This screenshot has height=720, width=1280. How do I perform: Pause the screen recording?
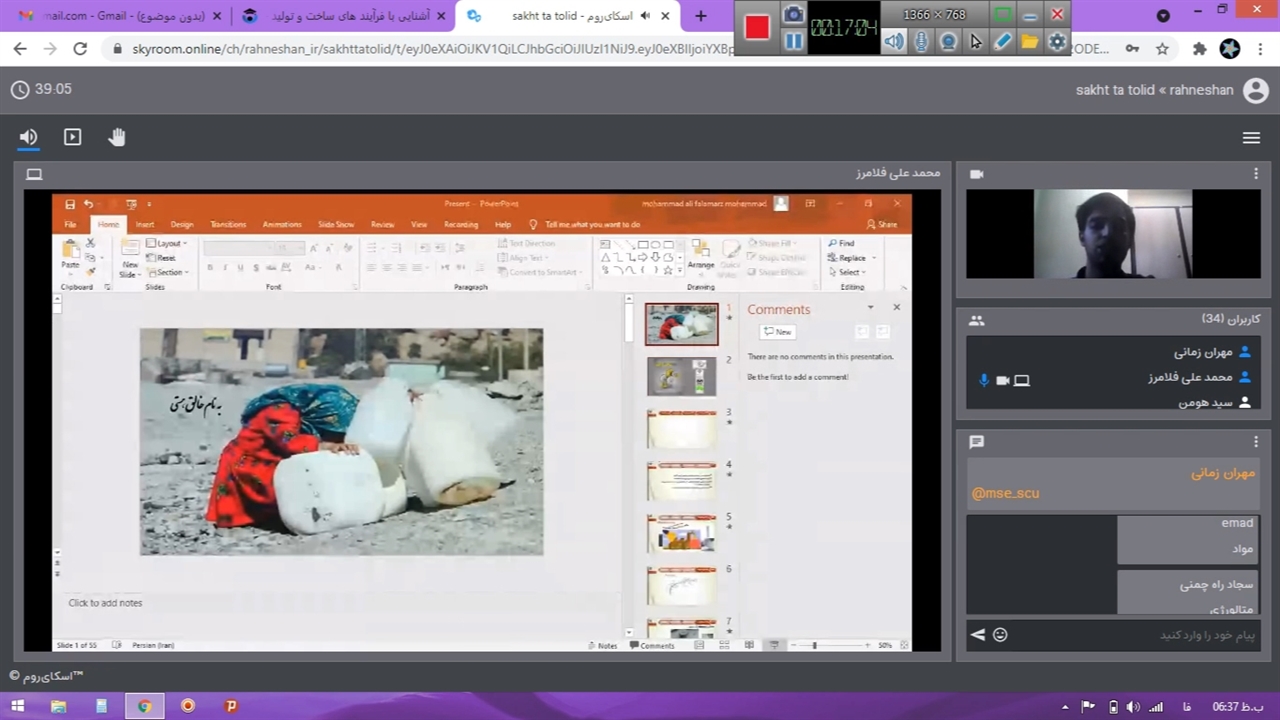coord(794,41)
